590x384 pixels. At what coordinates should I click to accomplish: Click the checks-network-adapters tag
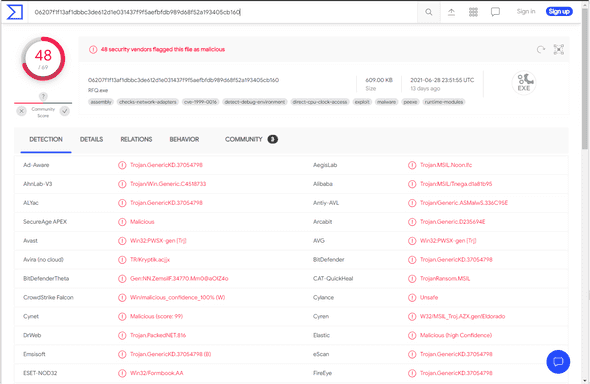point(148,102)
